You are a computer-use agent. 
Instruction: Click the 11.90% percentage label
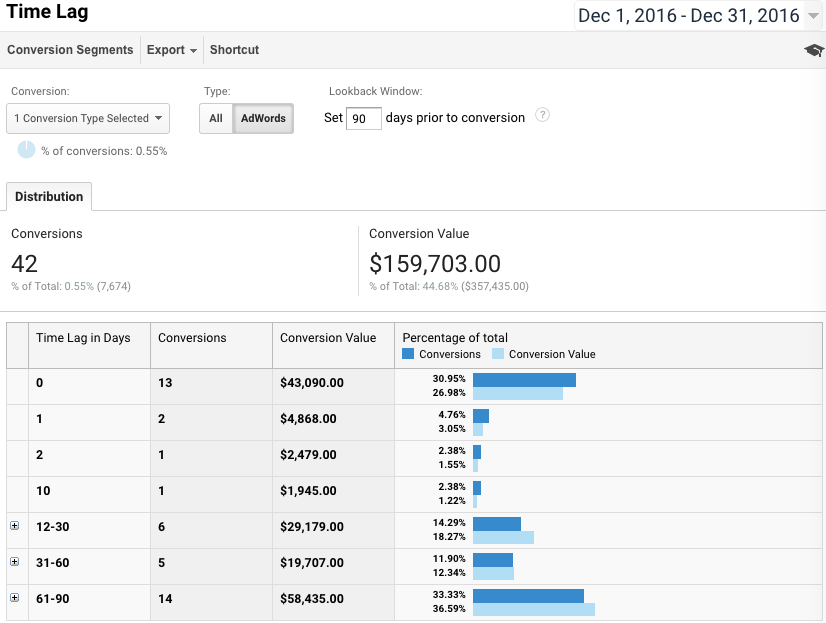coord(449,558)
